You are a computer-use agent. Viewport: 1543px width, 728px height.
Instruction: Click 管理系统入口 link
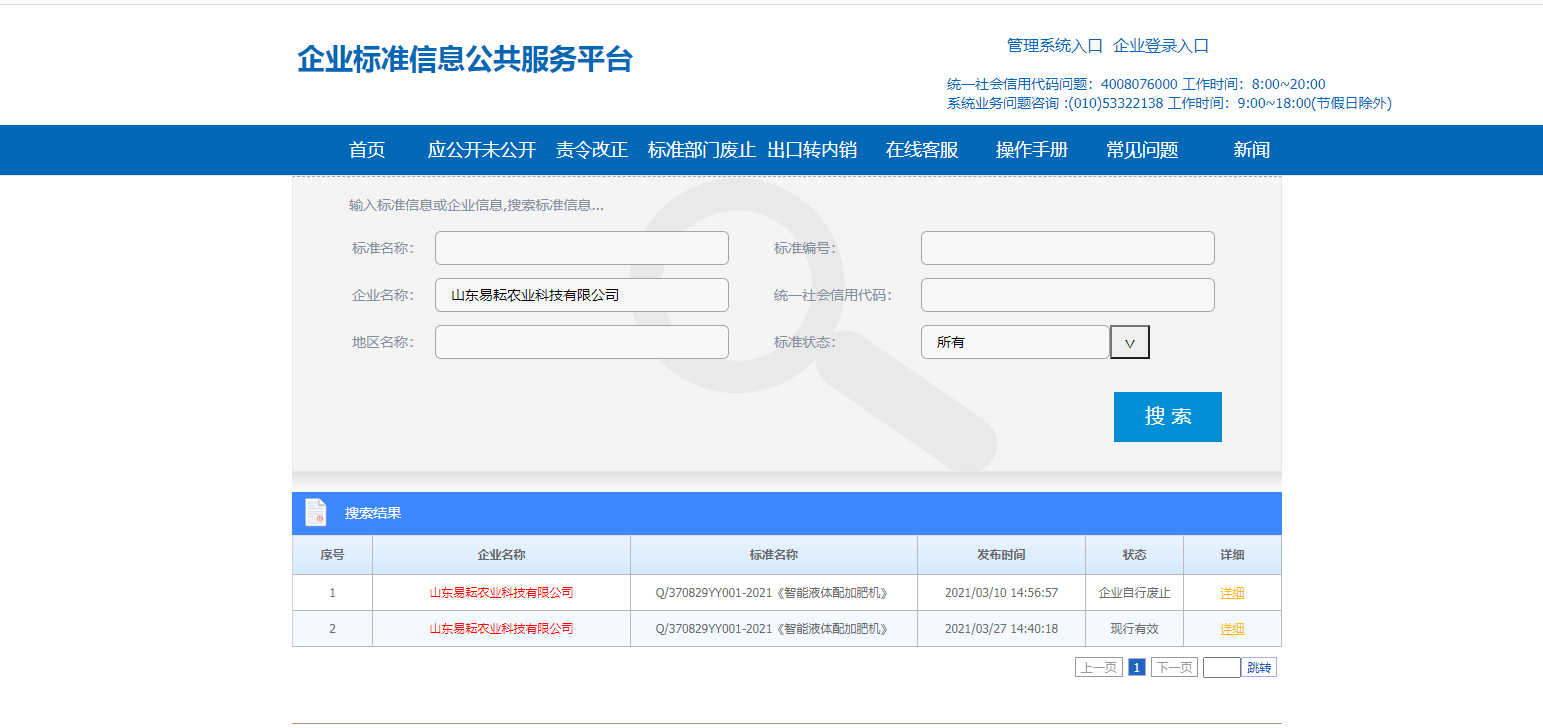[x=1054, y=46]
